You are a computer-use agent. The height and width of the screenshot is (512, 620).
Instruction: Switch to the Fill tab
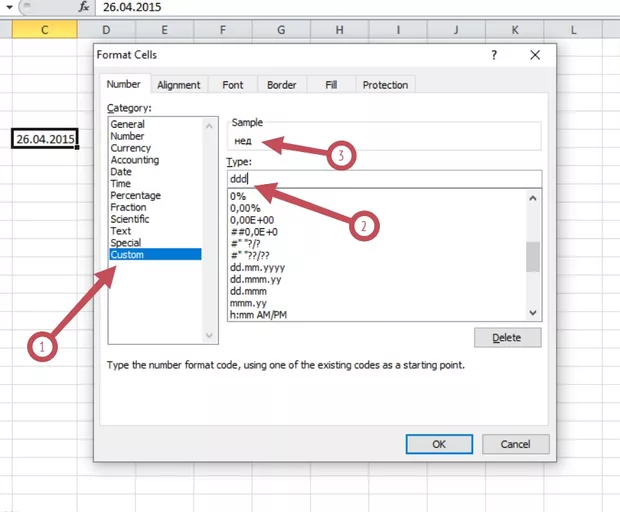[331, 85]
